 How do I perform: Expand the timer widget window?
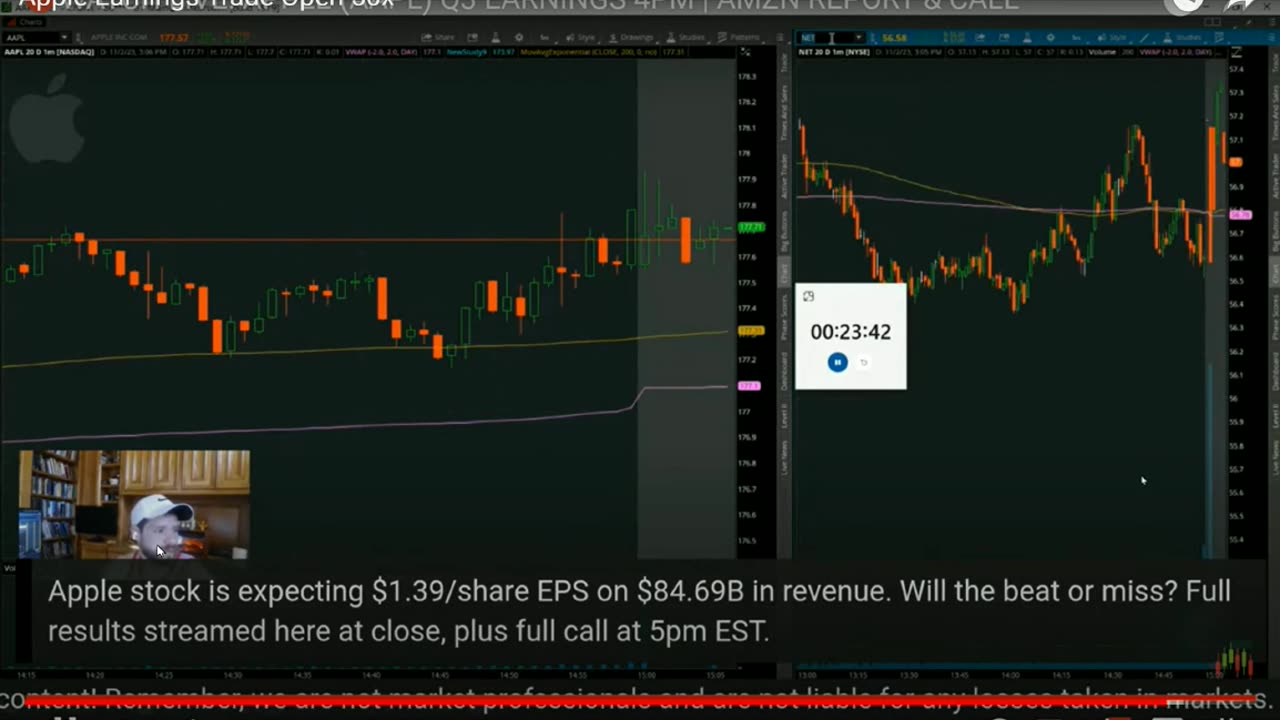pos(809,296)
